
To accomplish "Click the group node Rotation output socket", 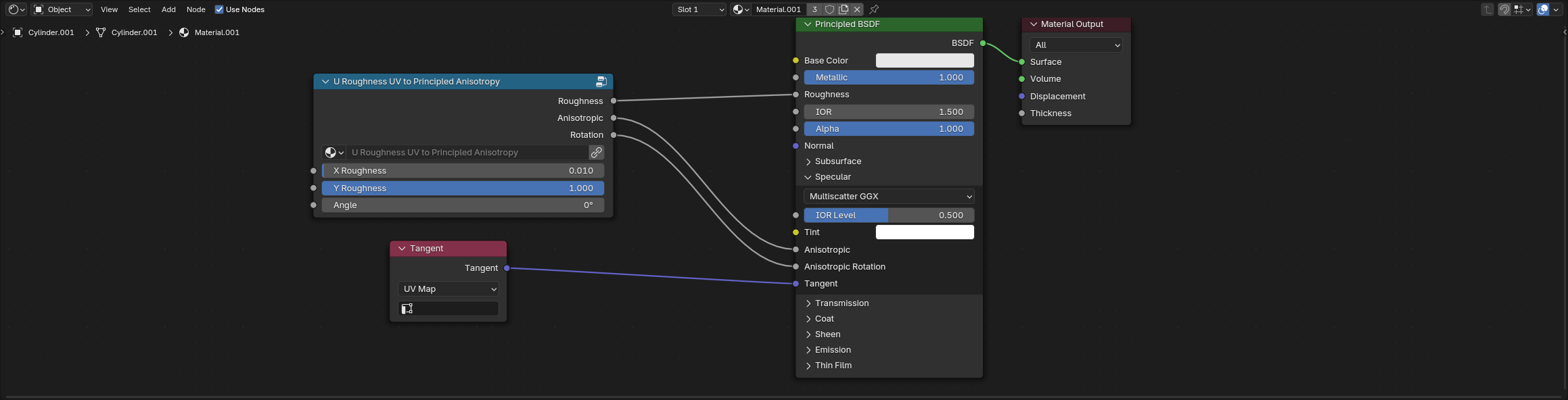I will pos(614,135).
